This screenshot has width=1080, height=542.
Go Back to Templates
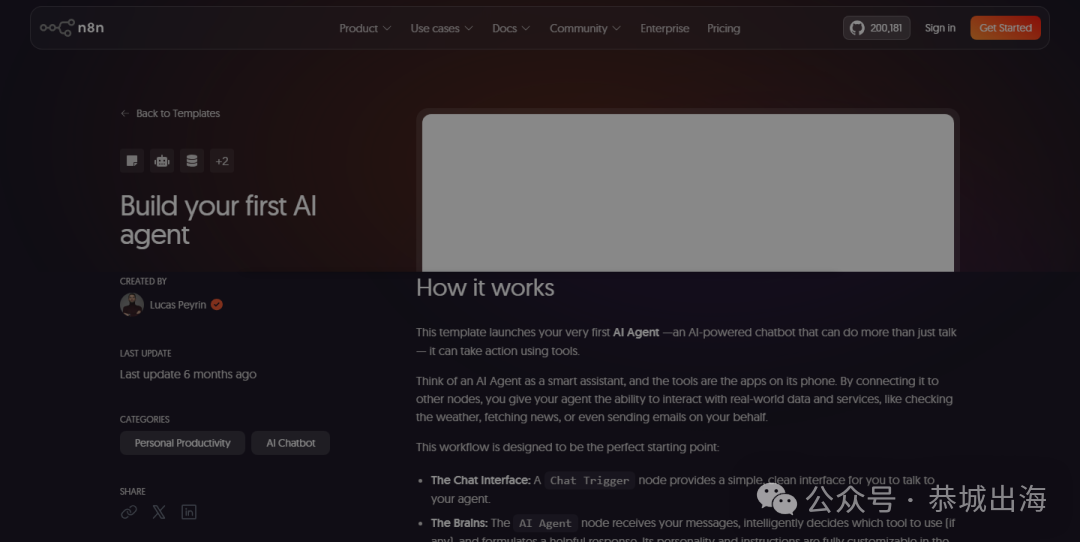point(170,114)
